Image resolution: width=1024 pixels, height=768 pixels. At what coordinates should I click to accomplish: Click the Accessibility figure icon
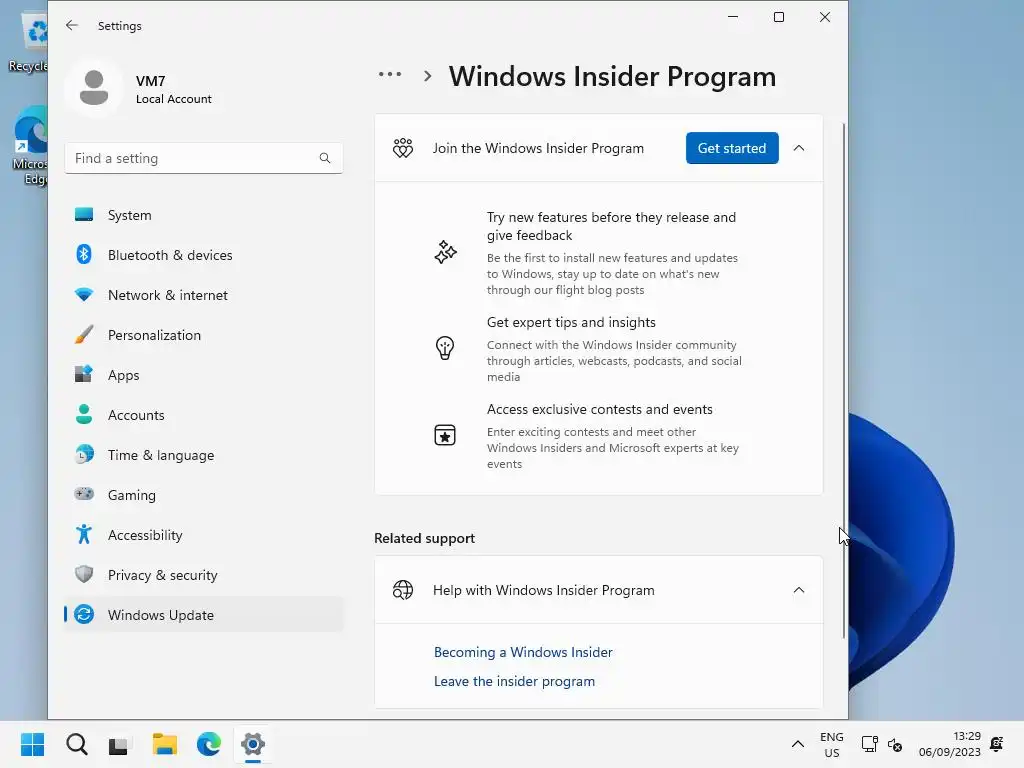[84, 534]
